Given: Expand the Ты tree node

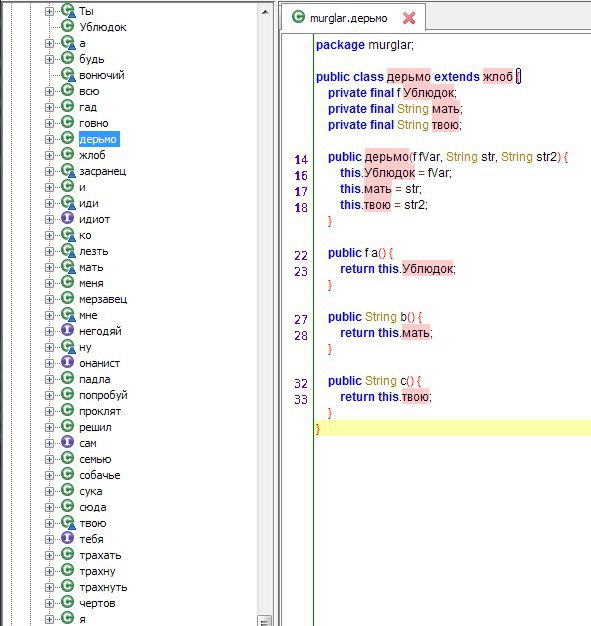Looking at the screenshot, I should click(x=49, y=11).
